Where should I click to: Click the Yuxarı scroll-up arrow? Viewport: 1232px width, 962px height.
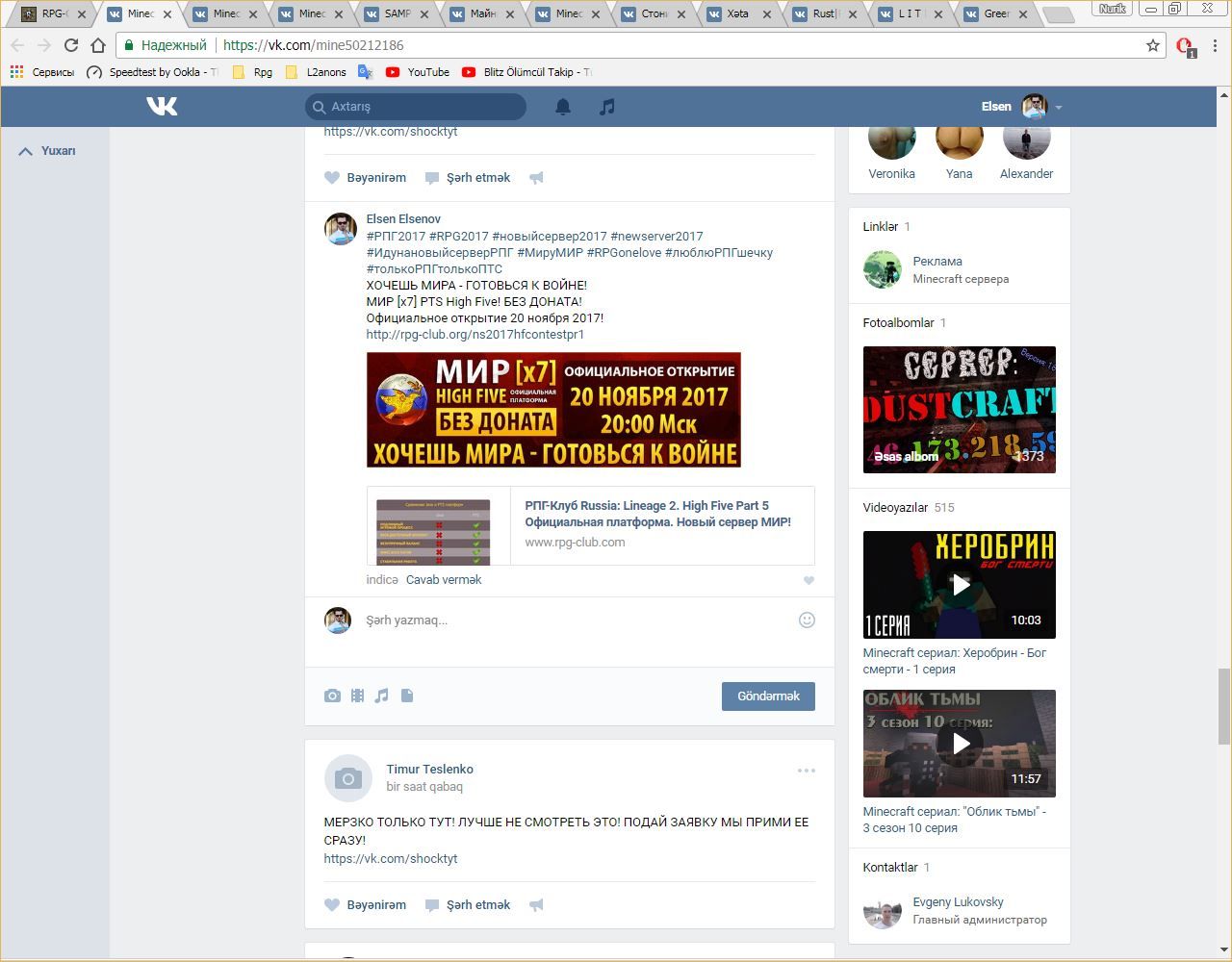(x=26, y=151)
